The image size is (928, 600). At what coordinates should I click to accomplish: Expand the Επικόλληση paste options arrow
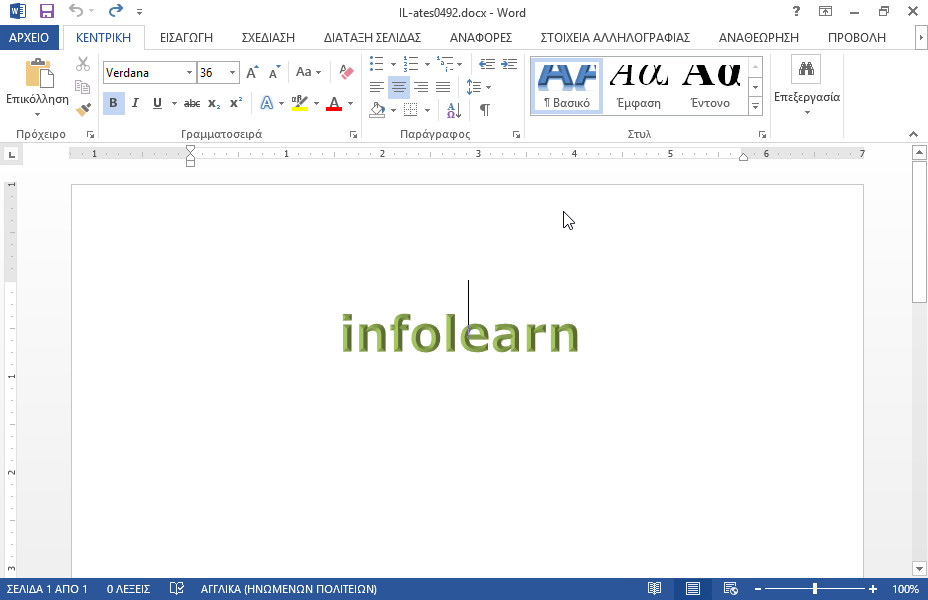pyautogui.click(x=37, y=114)
